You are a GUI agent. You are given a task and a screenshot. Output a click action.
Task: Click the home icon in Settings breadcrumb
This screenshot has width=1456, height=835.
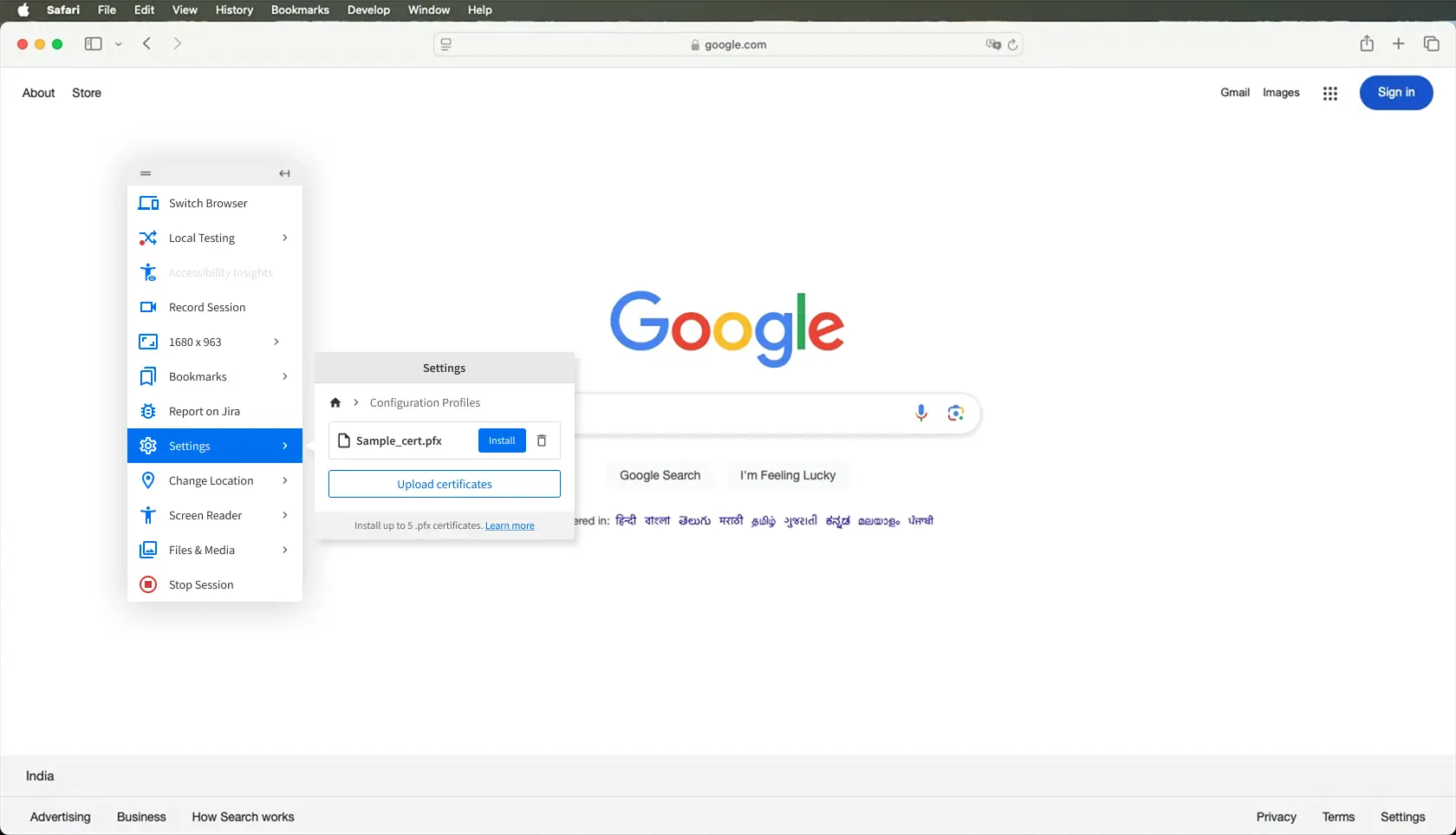(335, 402)
